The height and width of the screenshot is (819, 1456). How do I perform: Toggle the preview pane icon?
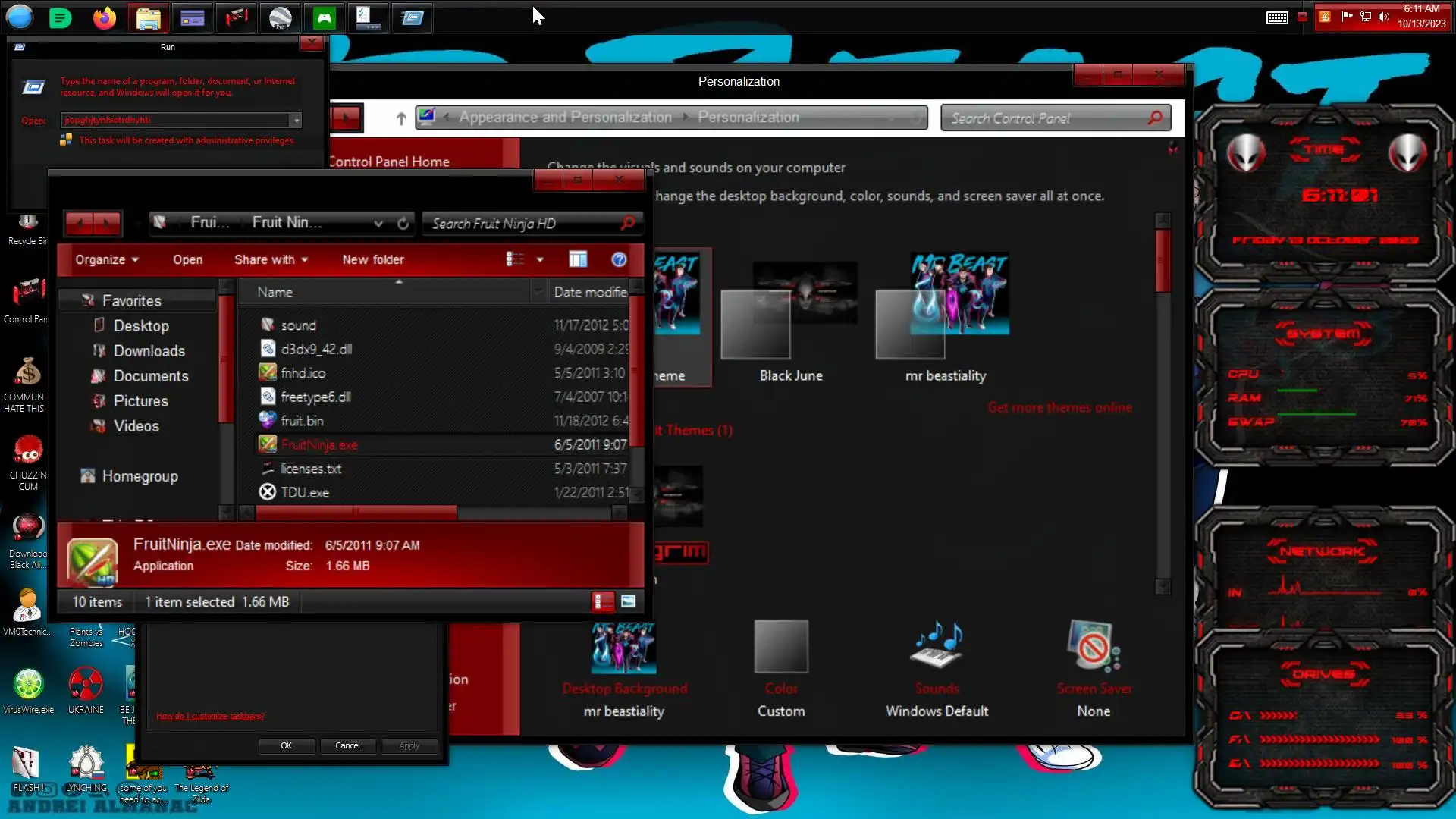578,259
